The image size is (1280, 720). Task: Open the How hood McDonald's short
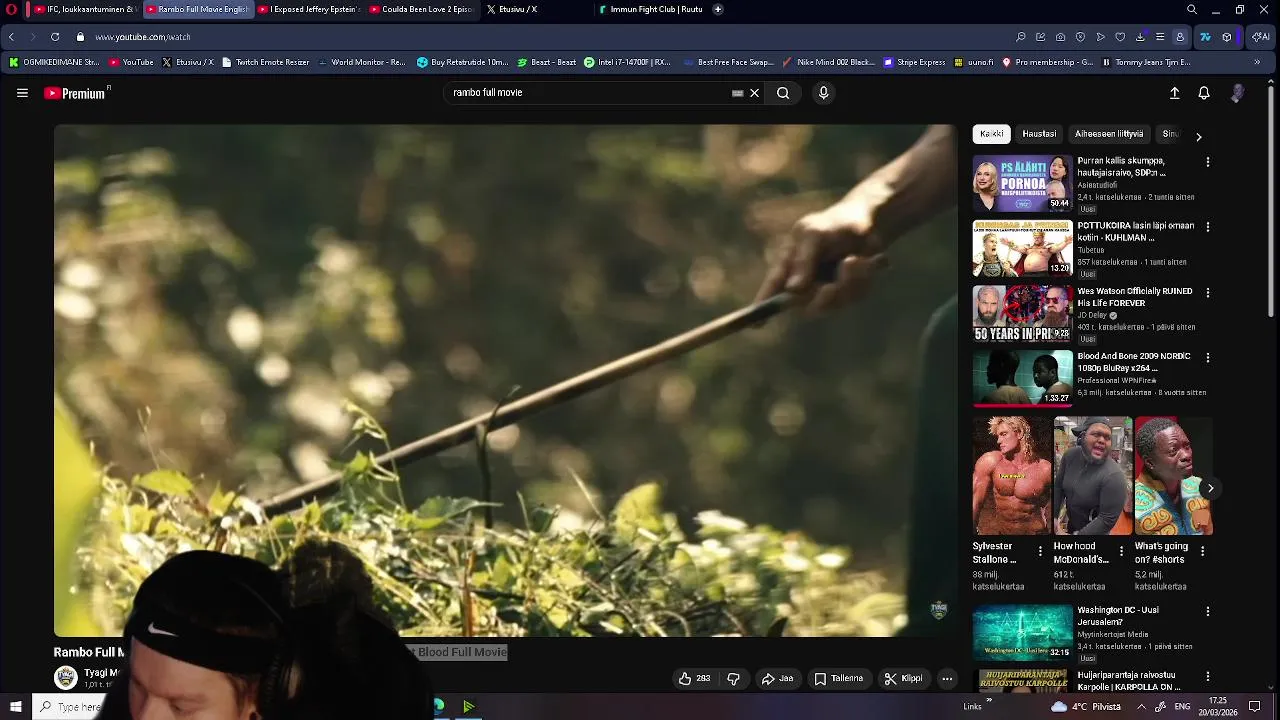click(x=1093, y=476)
